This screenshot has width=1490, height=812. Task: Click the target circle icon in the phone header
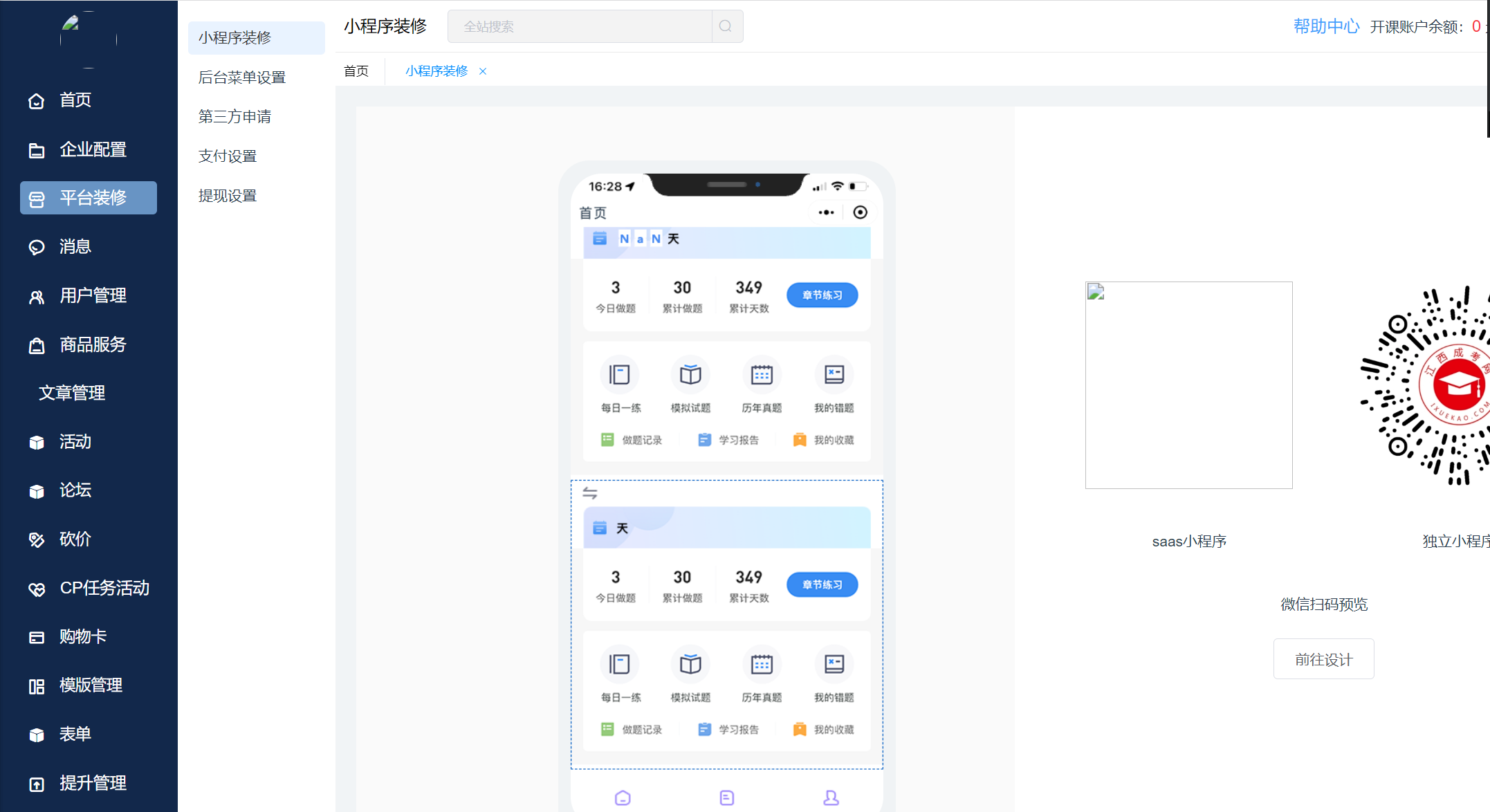860,212
